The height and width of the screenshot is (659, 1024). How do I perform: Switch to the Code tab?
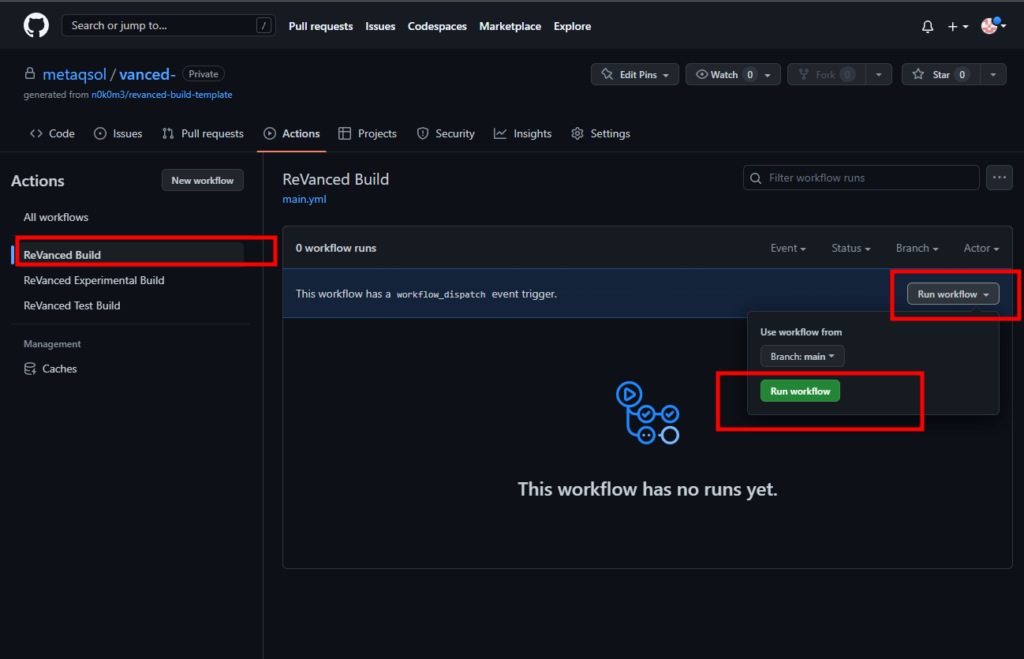(x=52, y=134)
